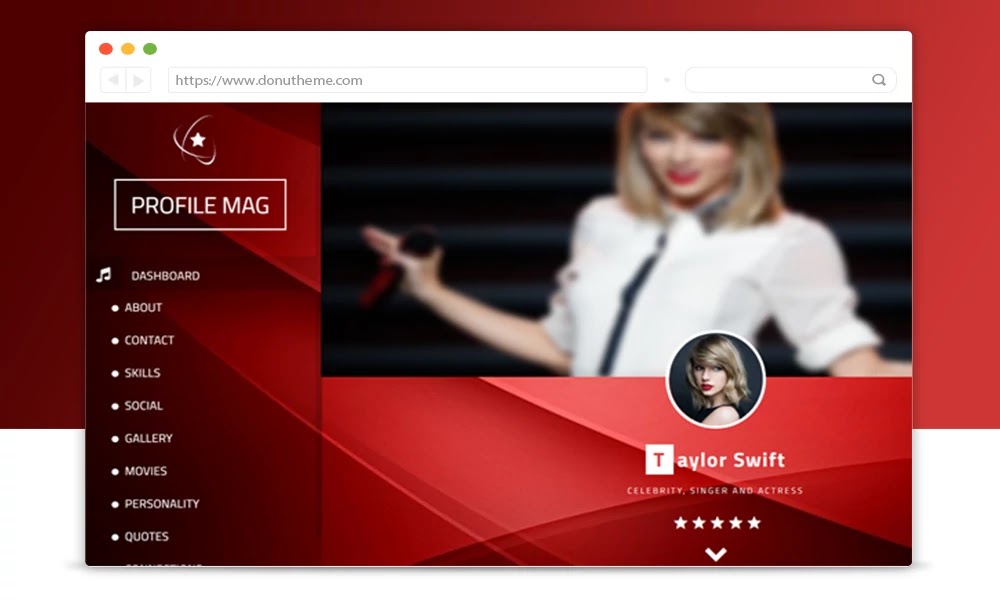Click the search magnifier icon
1000x600 pixels.
(x=879, y=80)
